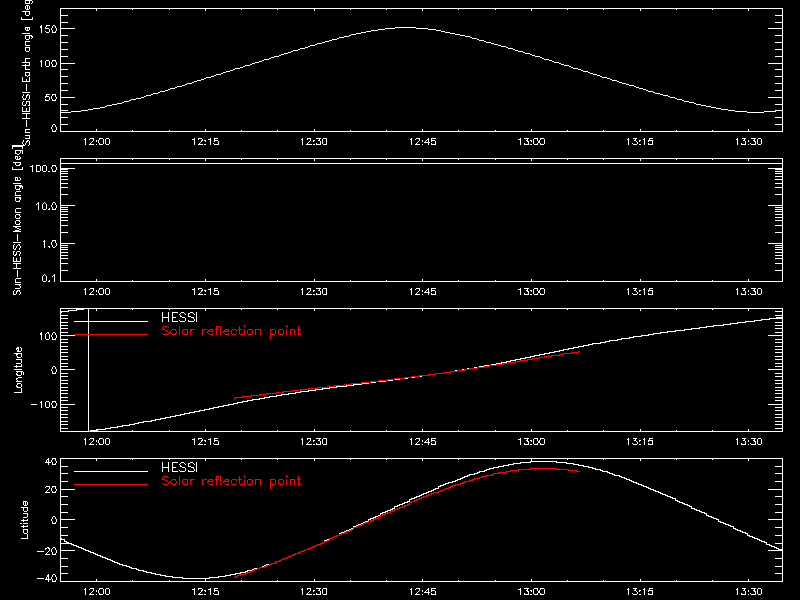Click 13:00 time label under Moon angle plot
The image size is (800, 600).
[x=531, y=292]
